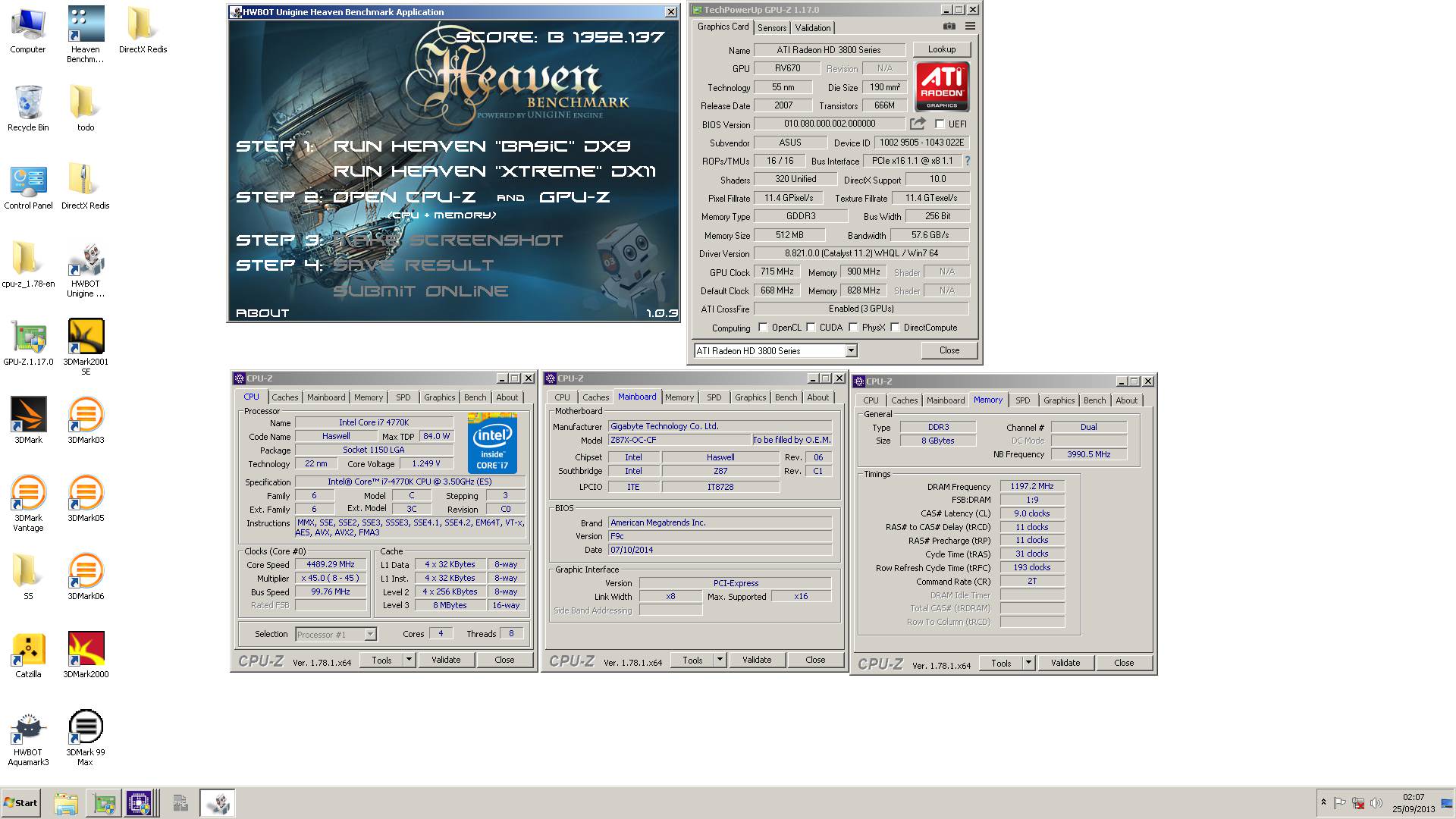Open the HWBOT Unigine taskbar item
Viewport: 1456px width, 819px height.
[218, 803]
